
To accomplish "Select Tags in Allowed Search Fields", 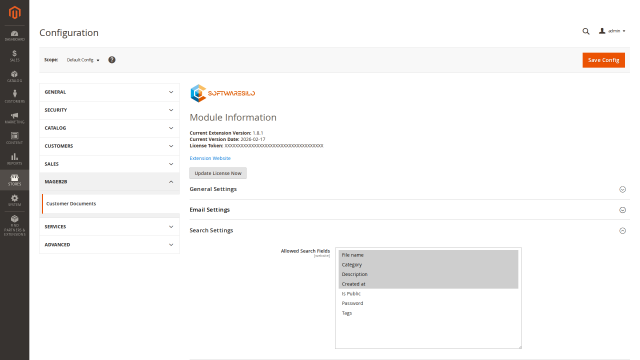I will click(428, 313).
